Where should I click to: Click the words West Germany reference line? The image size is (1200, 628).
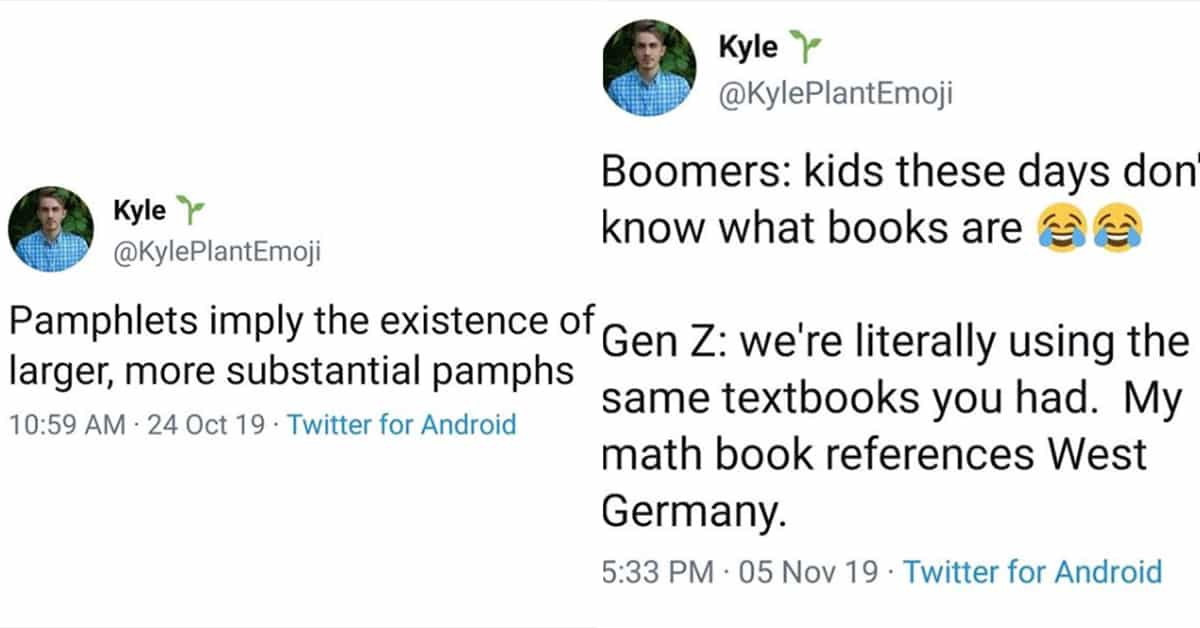tap(874, 455)
